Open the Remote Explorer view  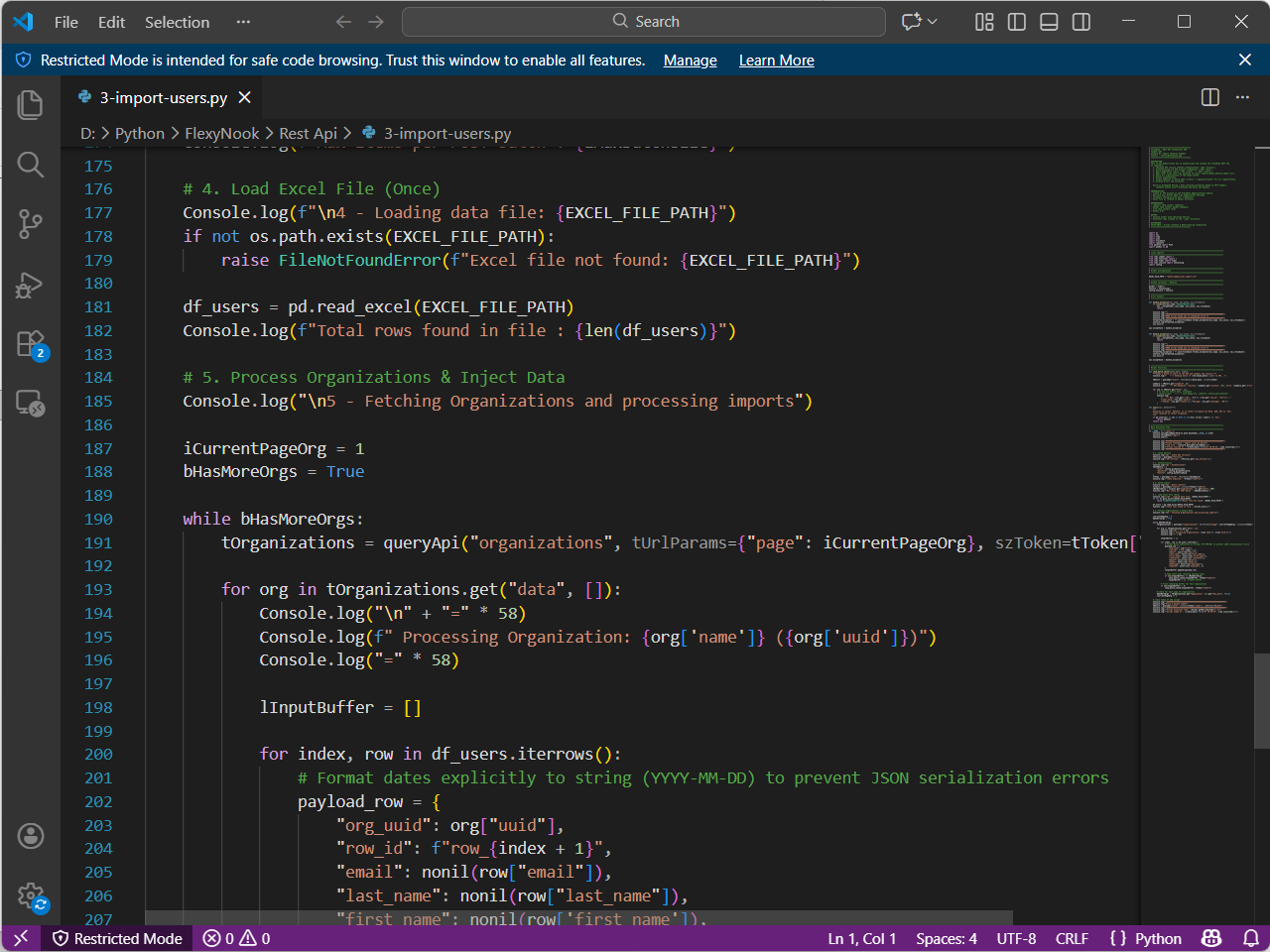(31, 404)
